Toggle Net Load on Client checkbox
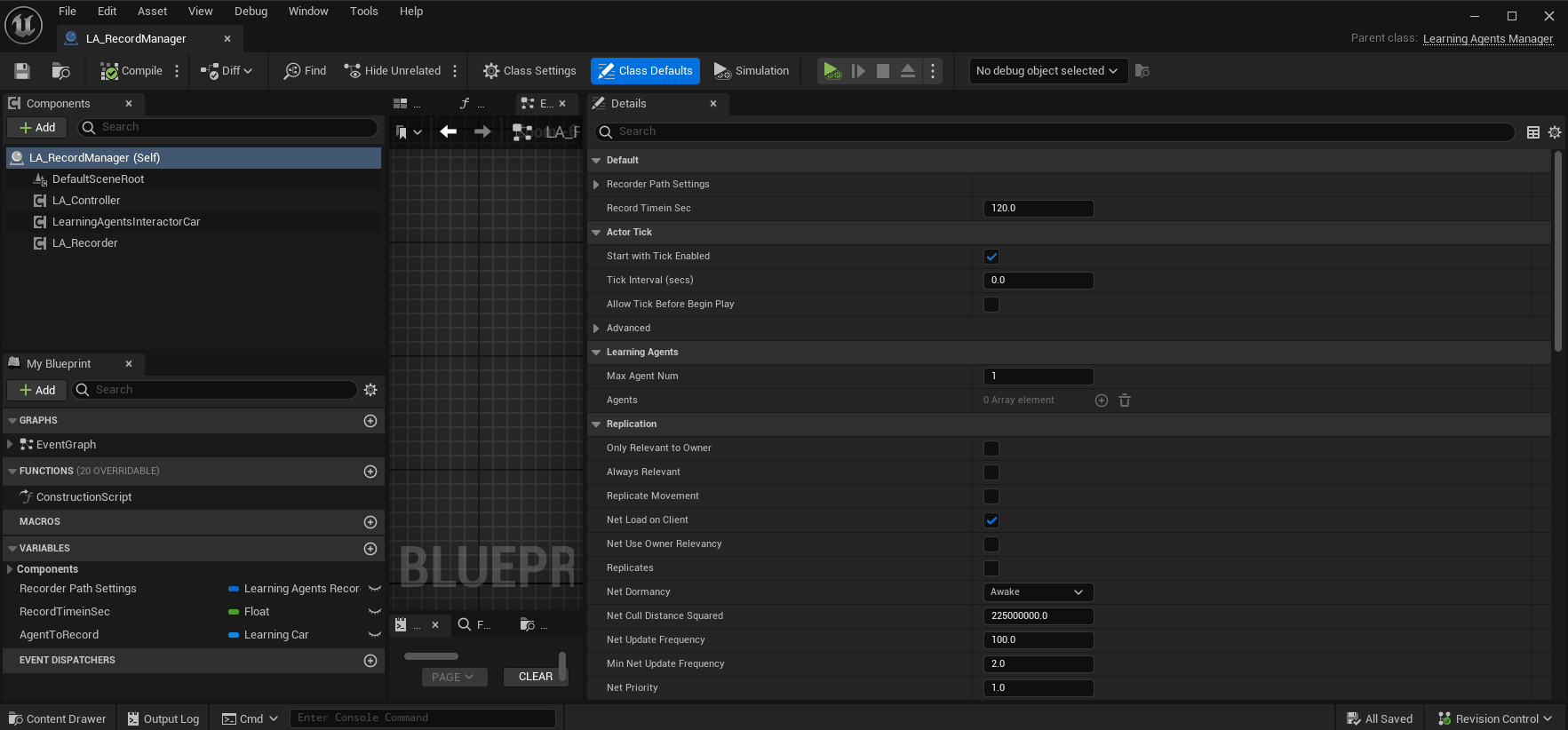The image size is (1568, 730). (x=991, y=520)
